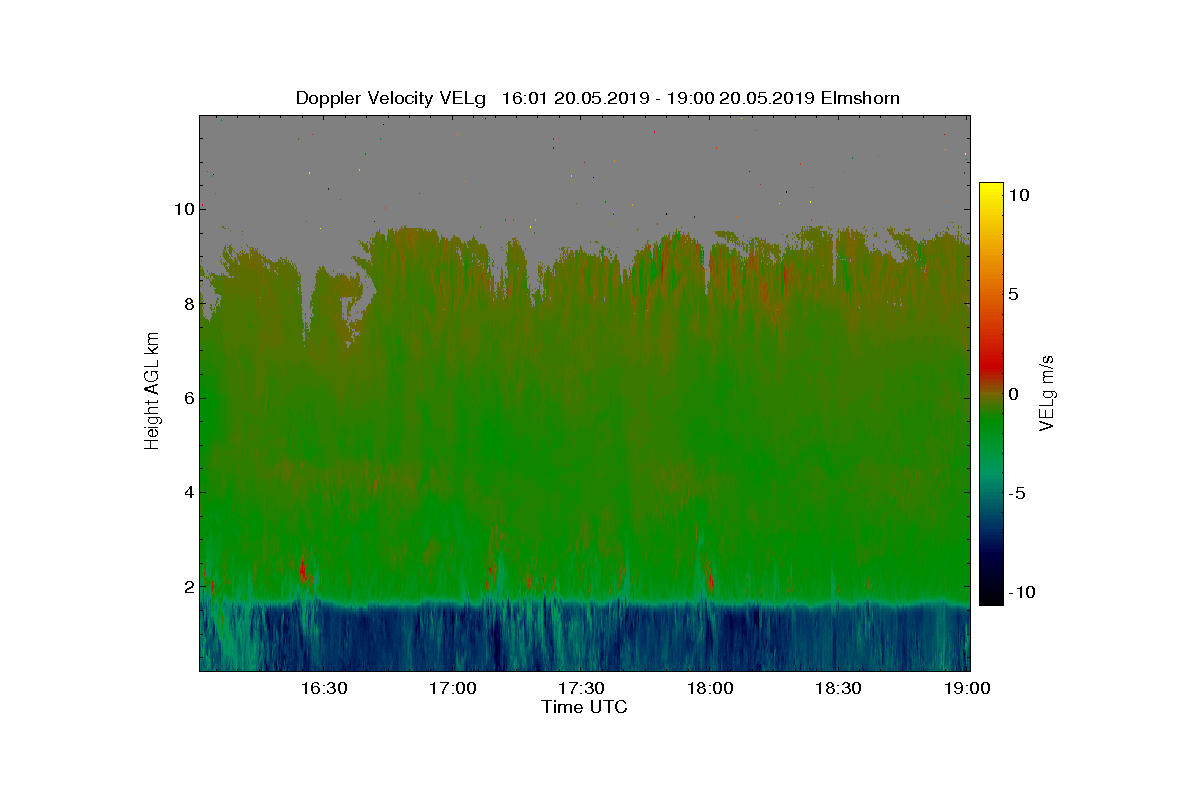
Task: Click the '18:30' time tick label
Action: [839, 688]
